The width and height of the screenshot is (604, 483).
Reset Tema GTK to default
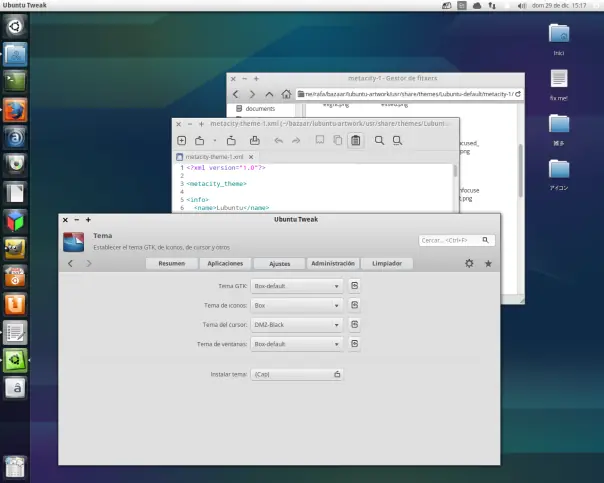click(x=354, y=286)
